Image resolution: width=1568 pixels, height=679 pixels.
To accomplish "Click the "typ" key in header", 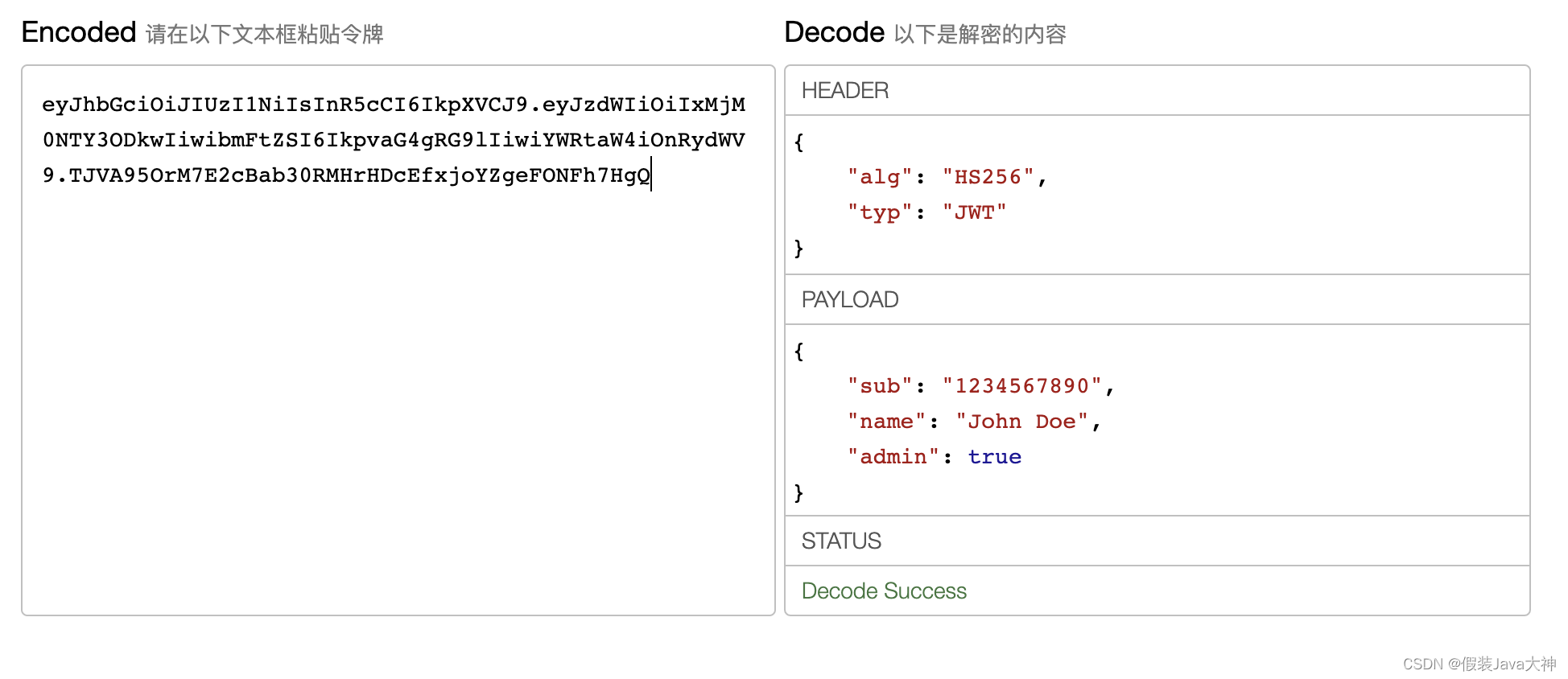I will point(880,212).
